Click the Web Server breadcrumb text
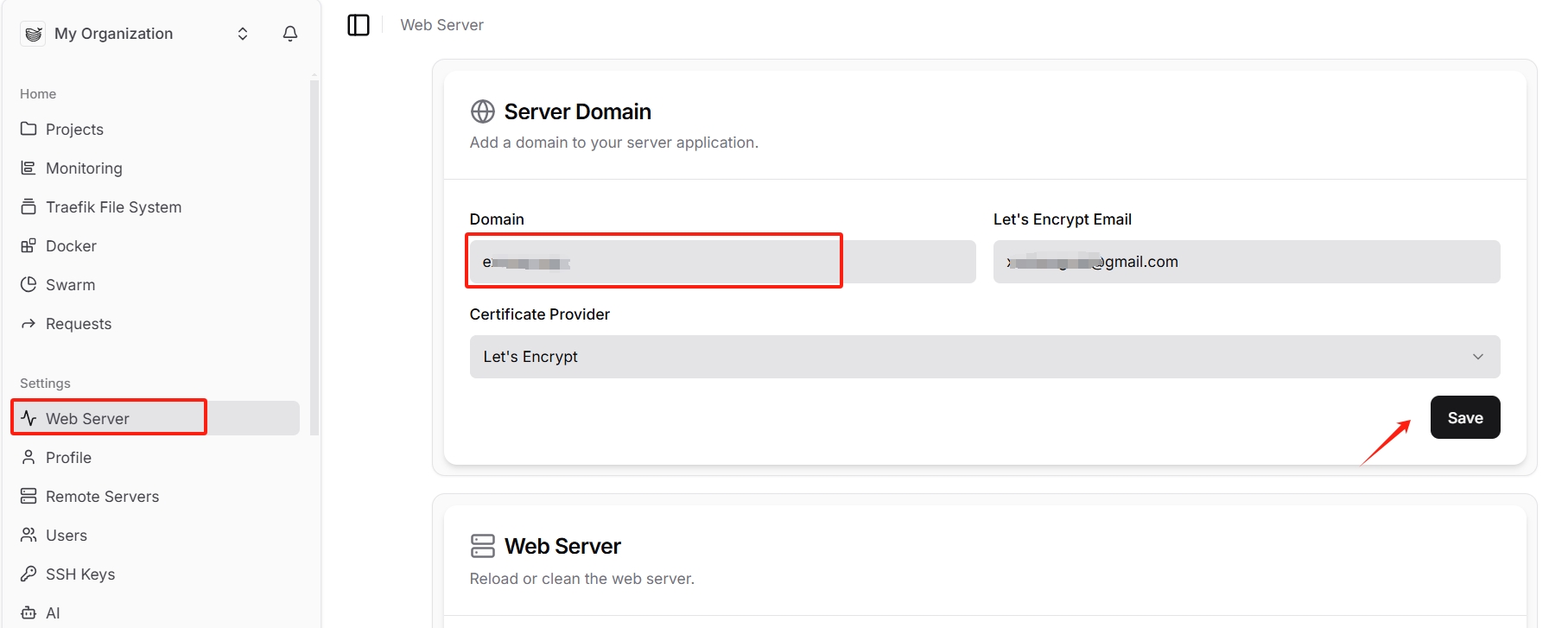The width and height of the screenshot is (1568, 628). coord(441,25)
